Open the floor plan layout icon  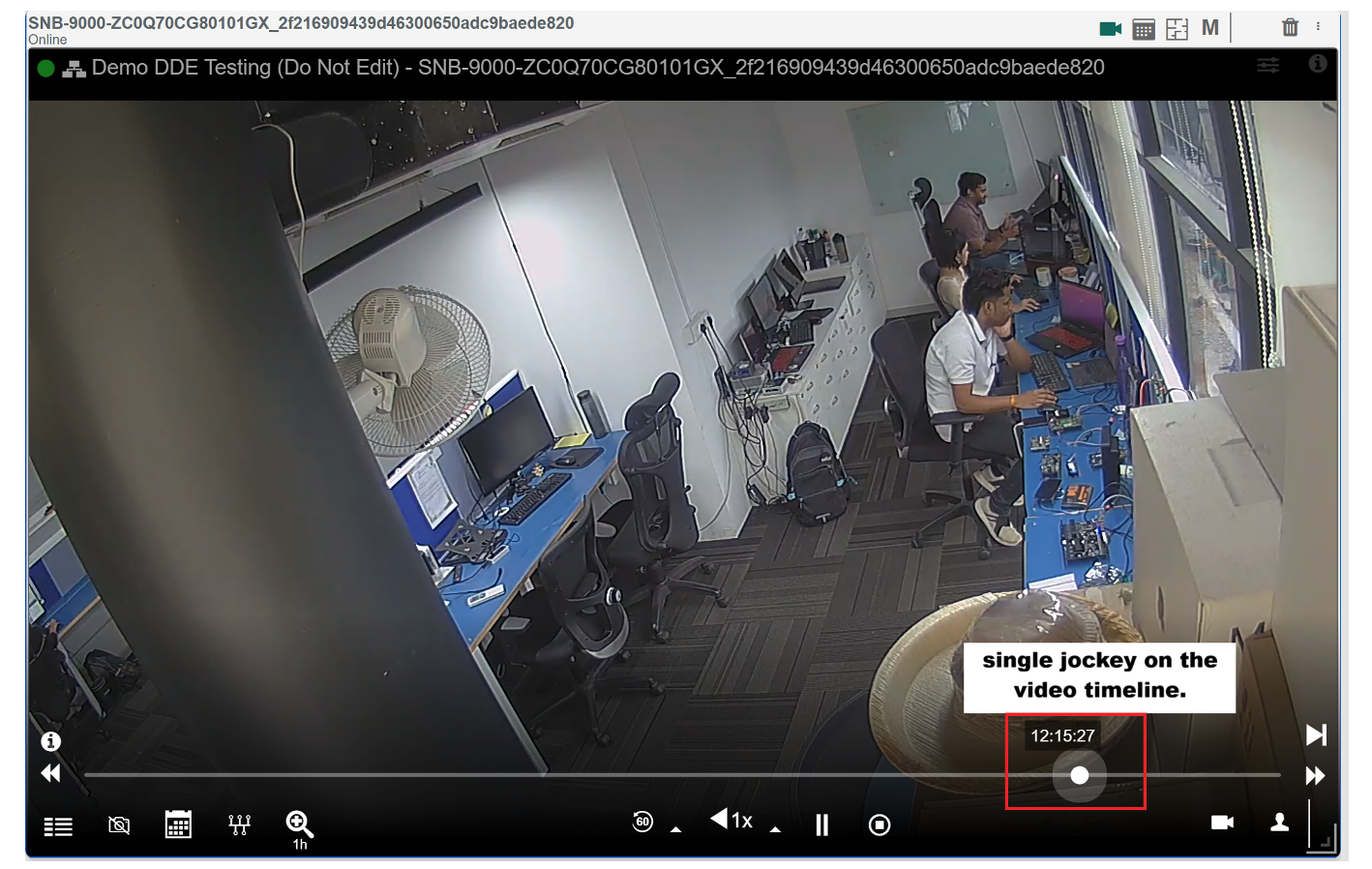tap(1177, 29)
